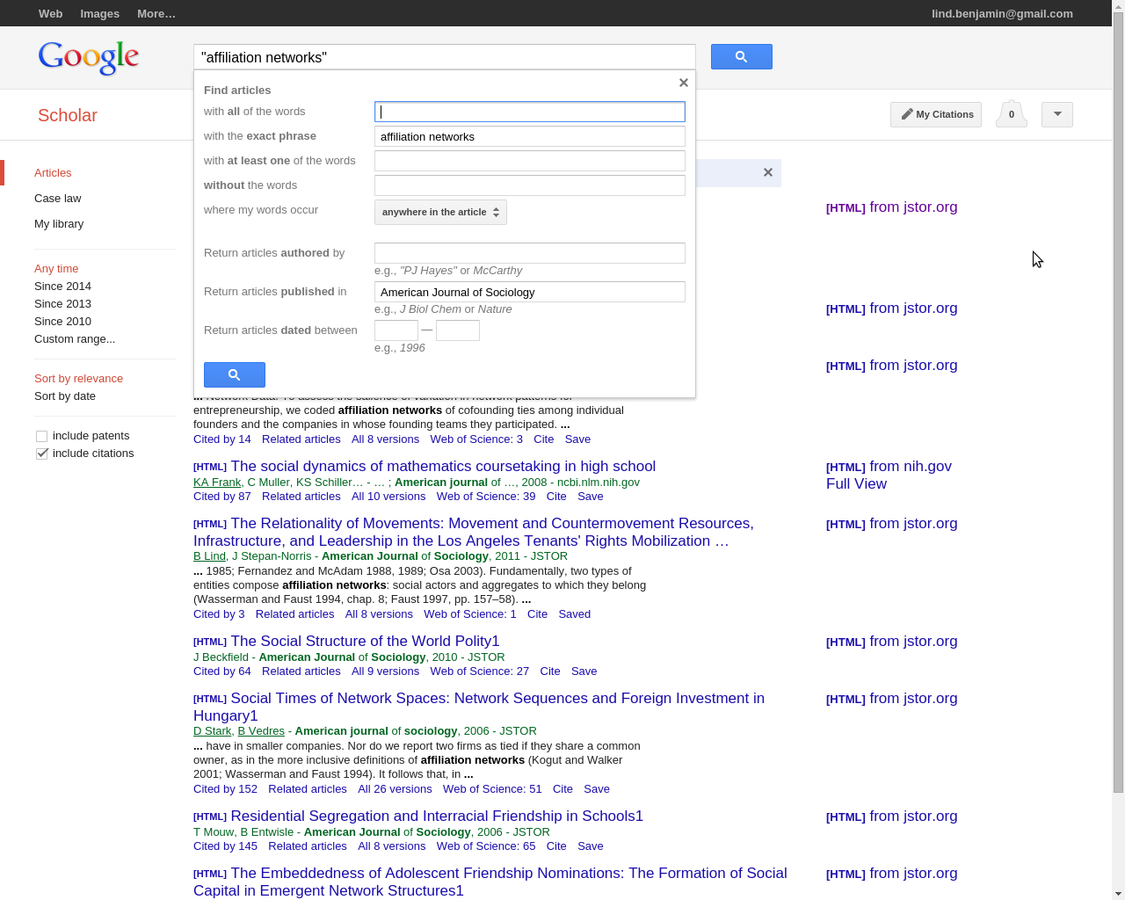
Task: Select Case law in the left sidebar
Action: 57,198
